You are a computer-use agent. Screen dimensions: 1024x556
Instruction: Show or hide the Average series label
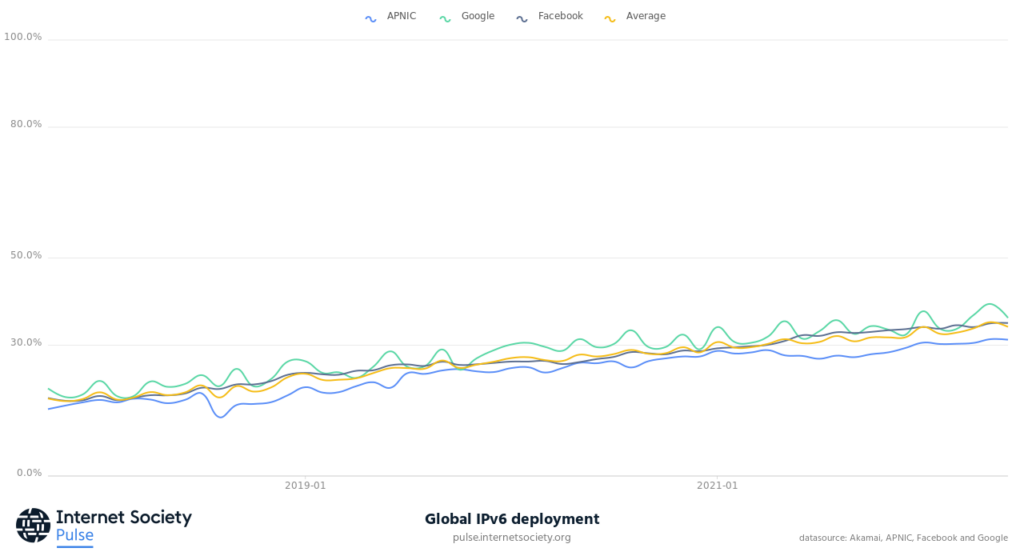tap(644, 16)
